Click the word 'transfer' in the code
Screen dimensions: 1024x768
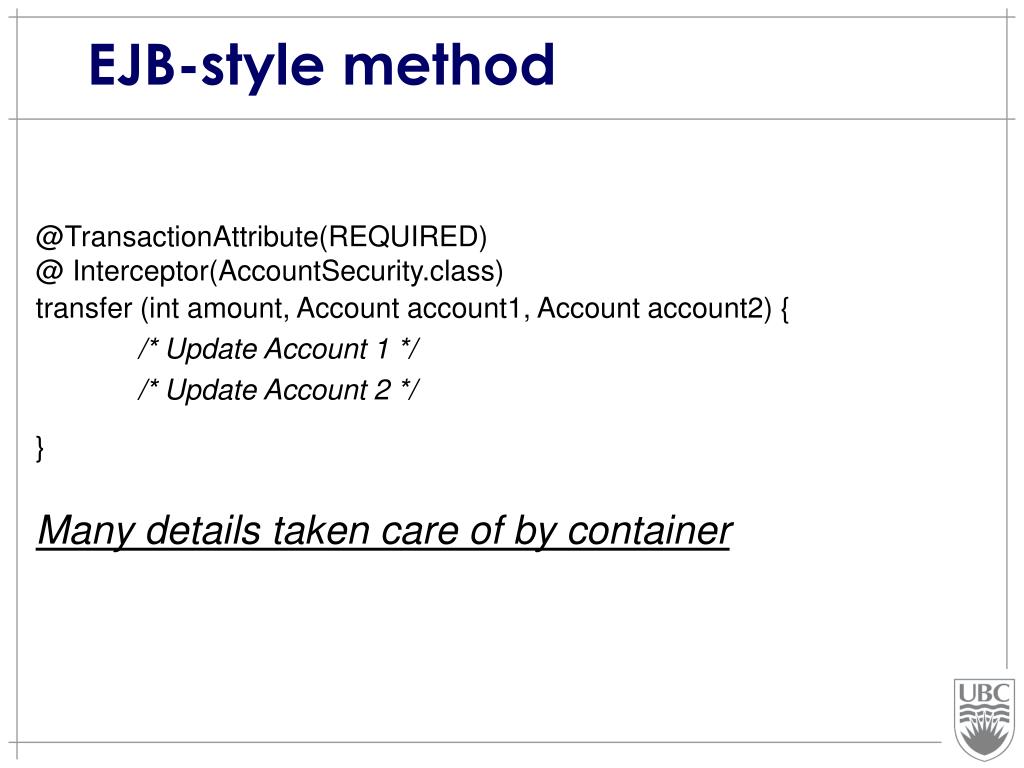(84, 309)
